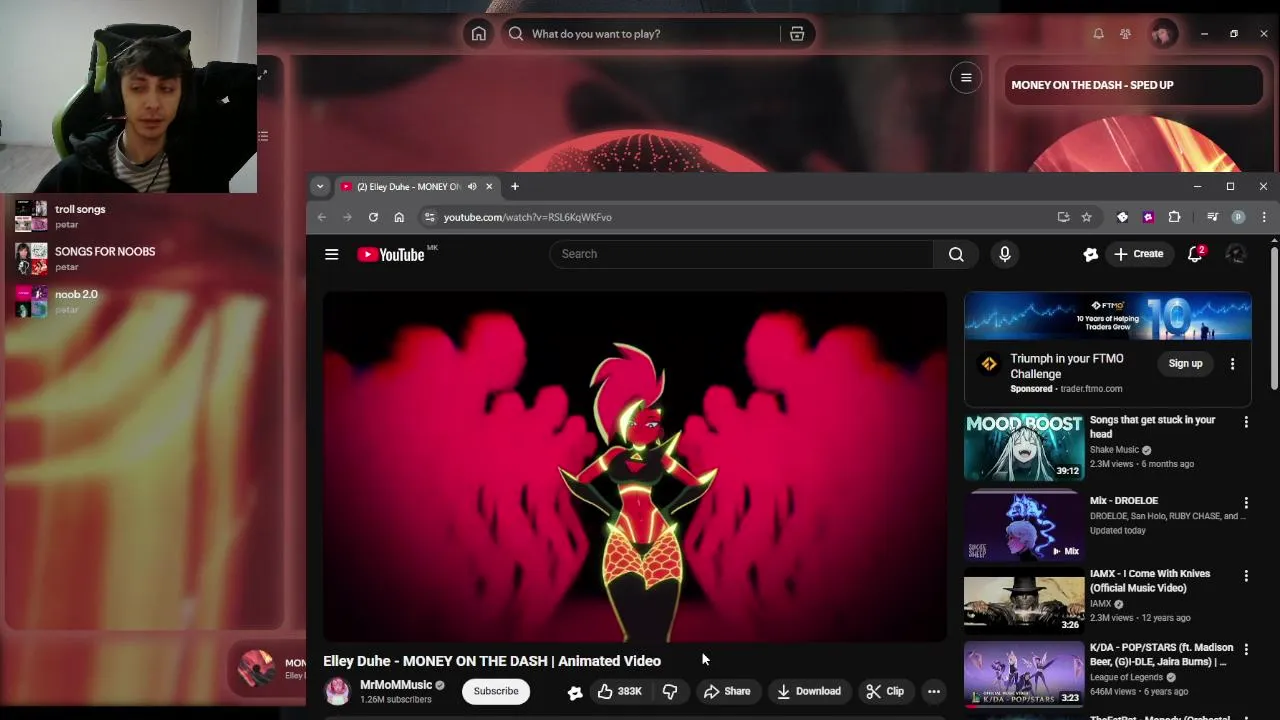Open the browser home page button
The height and width of the screenshot is (720, 1280).
pos(399,217)
